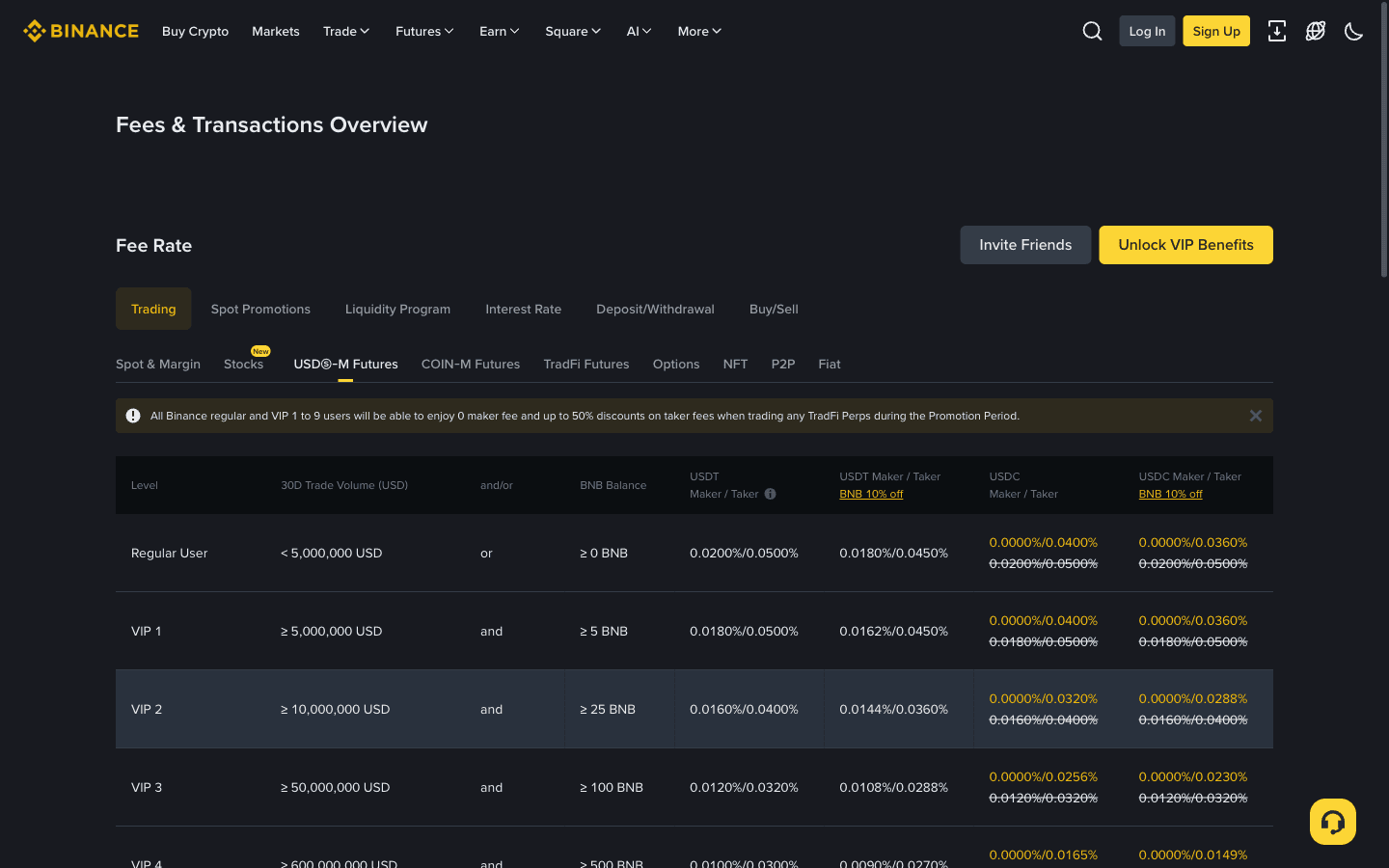Image resolution: width=1389 pixels, height=868 pixels.
Task: Click Unlock VIP Benefits
Action: click(1185, 245)
